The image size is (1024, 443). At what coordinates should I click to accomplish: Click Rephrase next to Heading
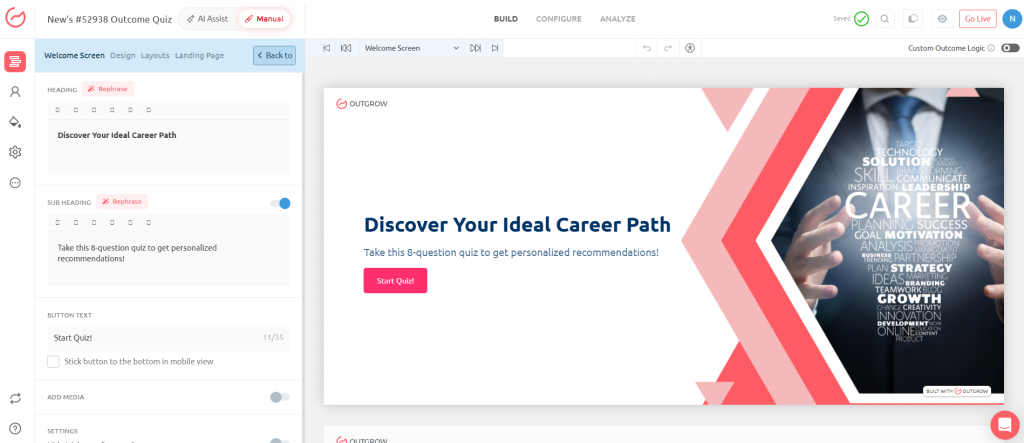pyautogui.click(x=108, y=89)
